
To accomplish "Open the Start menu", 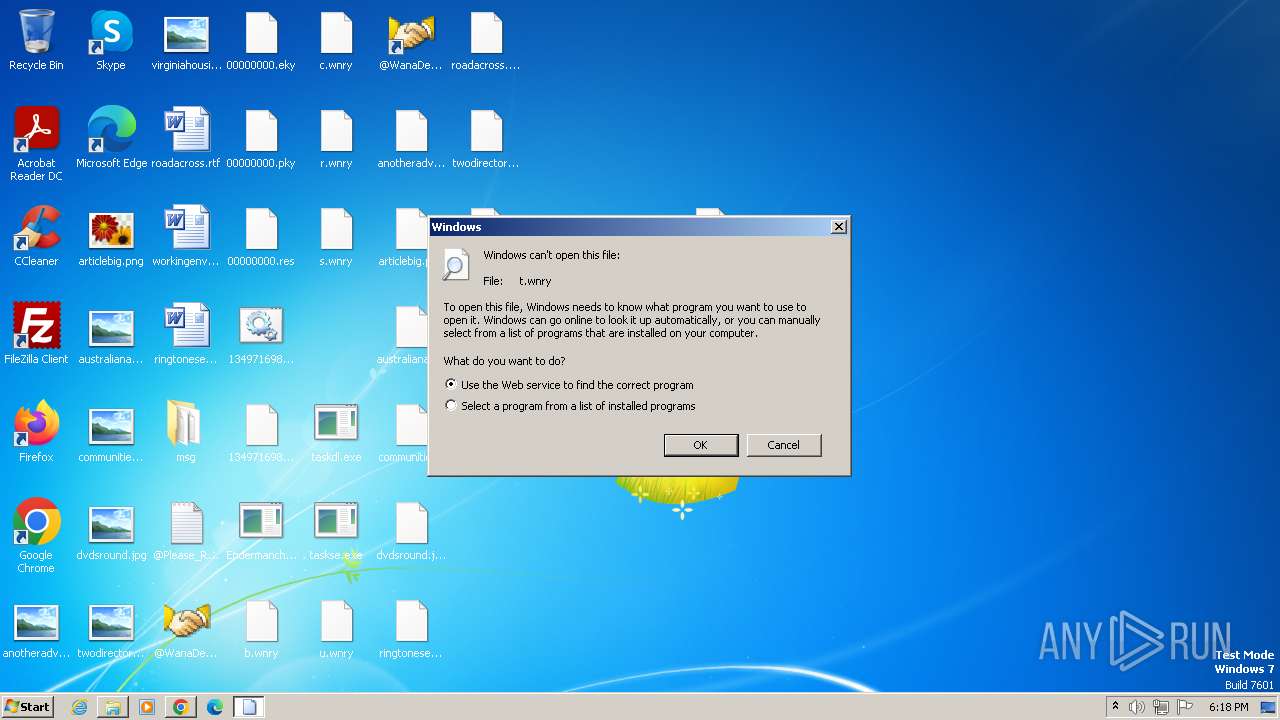I will point(28,707).
